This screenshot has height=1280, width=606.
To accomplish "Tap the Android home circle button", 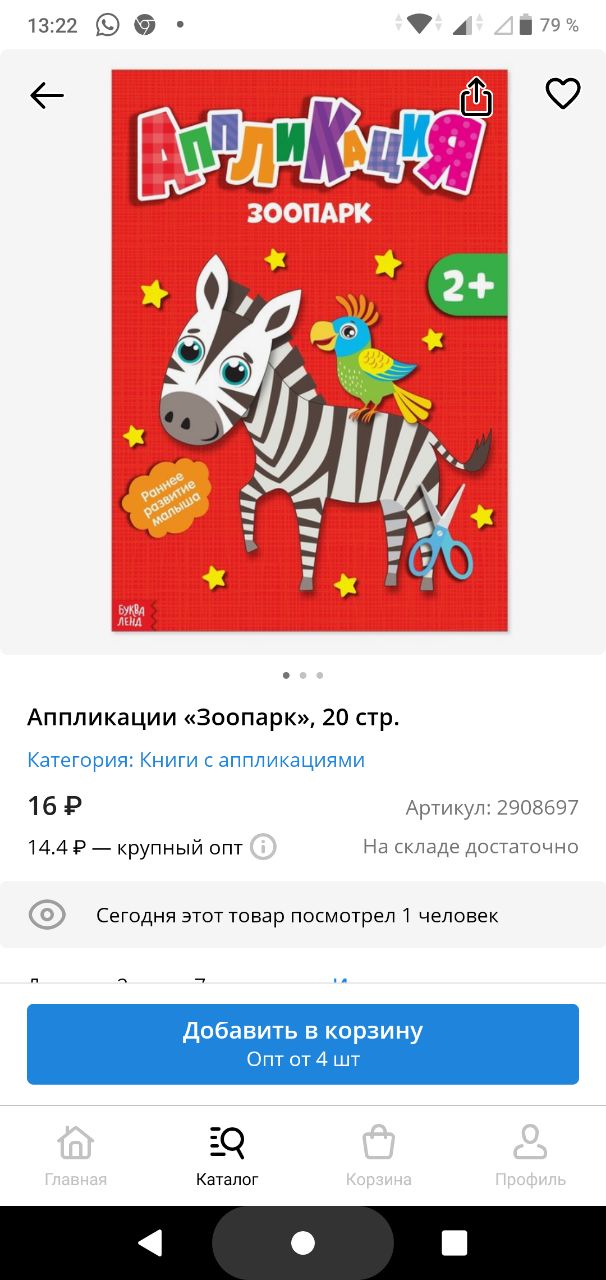I will point(303,1243).
